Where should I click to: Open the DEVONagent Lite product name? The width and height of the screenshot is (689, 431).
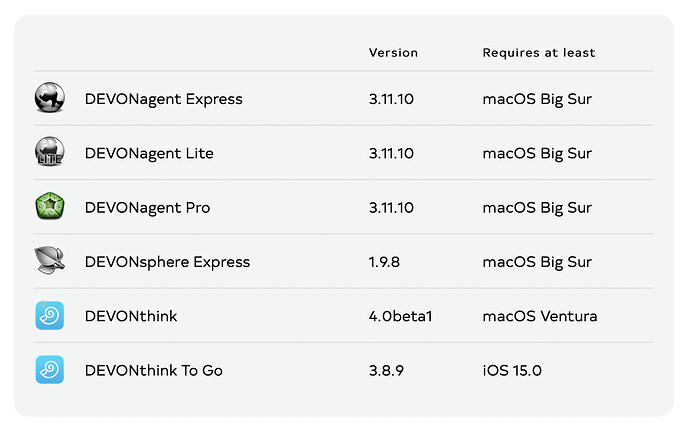click(x=149, y=153)
